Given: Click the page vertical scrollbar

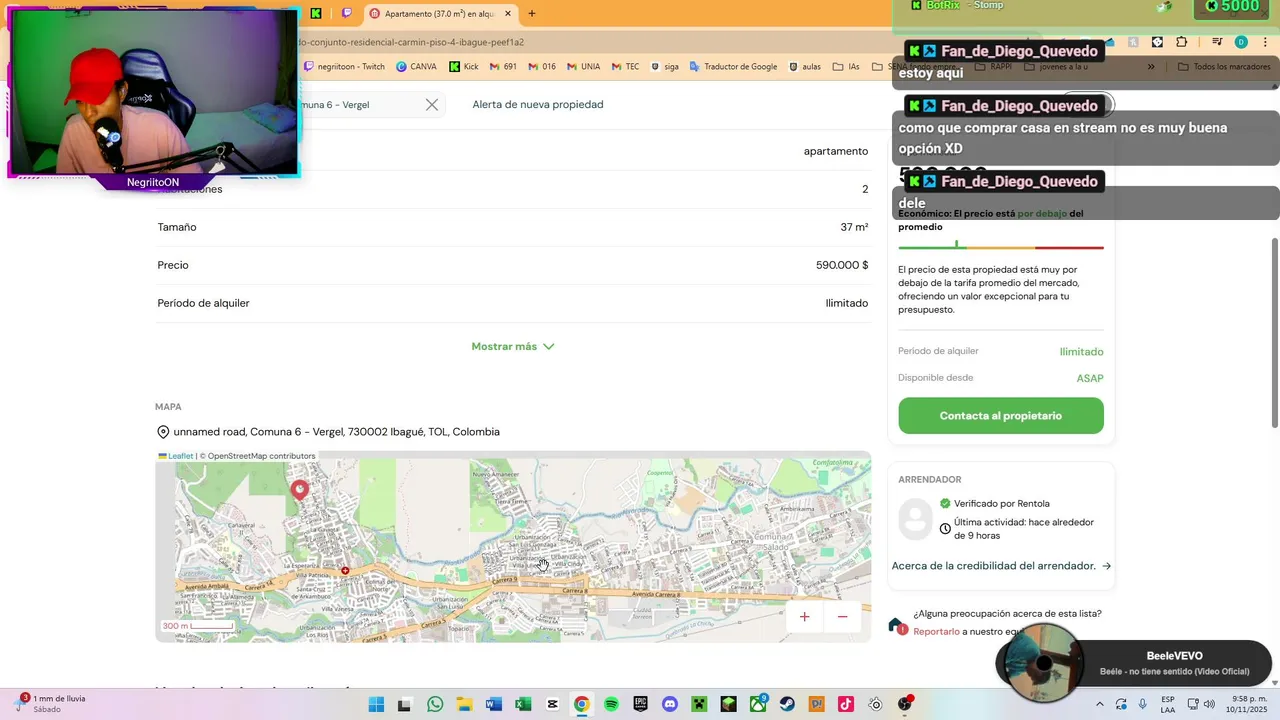Looking at the screenshot, I should click(x=1274, y=333).
